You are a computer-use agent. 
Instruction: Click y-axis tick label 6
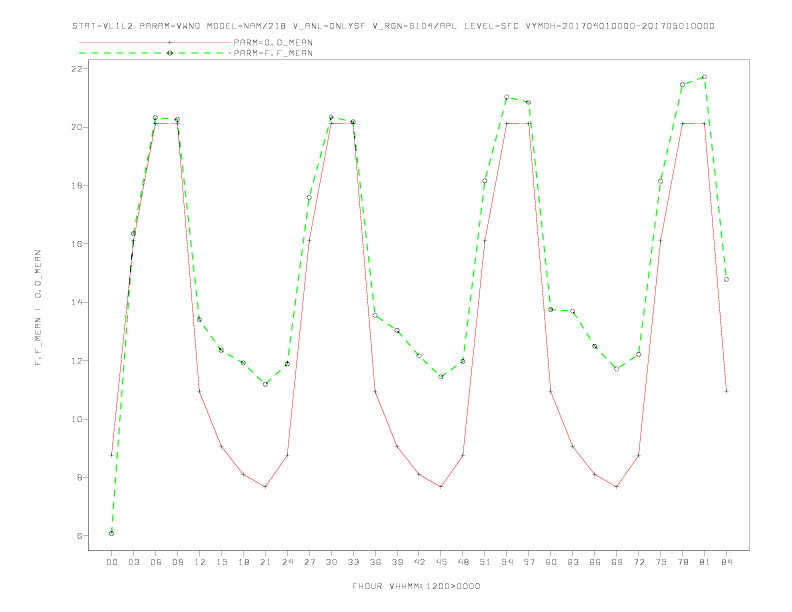pyautogui.click(x=79, y=536)
